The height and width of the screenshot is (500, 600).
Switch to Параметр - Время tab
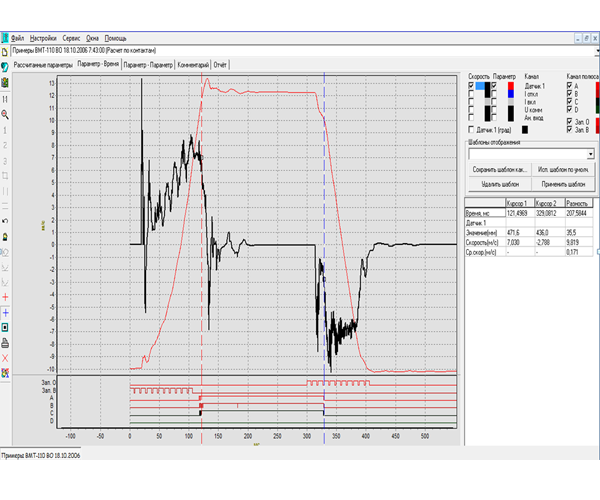[98, 64]
